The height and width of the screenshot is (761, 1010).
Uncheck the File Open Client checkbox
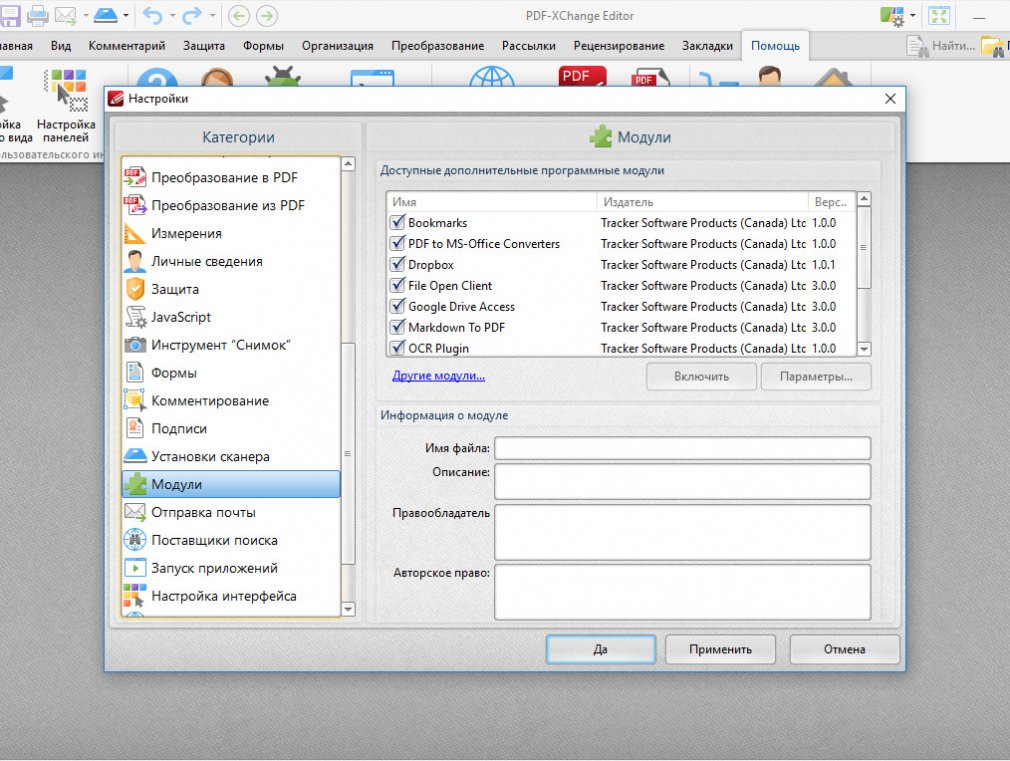click(397, 285)
